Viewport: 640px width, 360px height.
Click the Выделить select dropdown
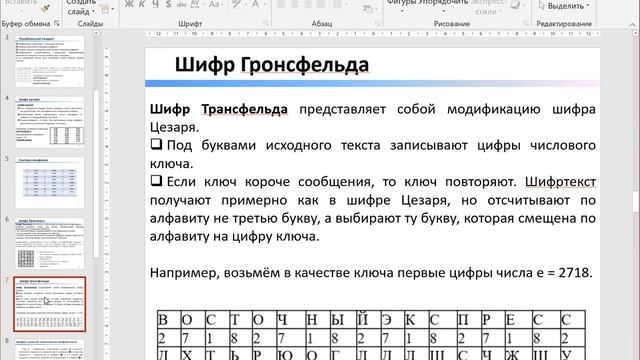[564, 6]
